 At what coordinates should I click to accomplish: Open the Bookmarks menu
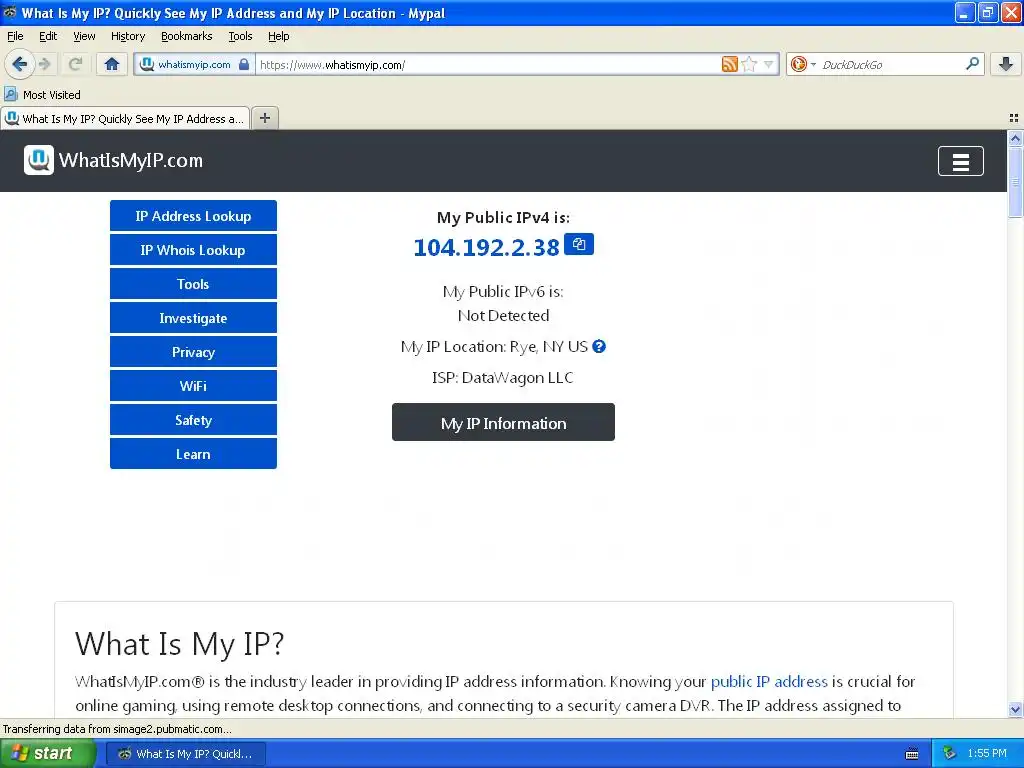pyautogui.click(x=187, y=36)
